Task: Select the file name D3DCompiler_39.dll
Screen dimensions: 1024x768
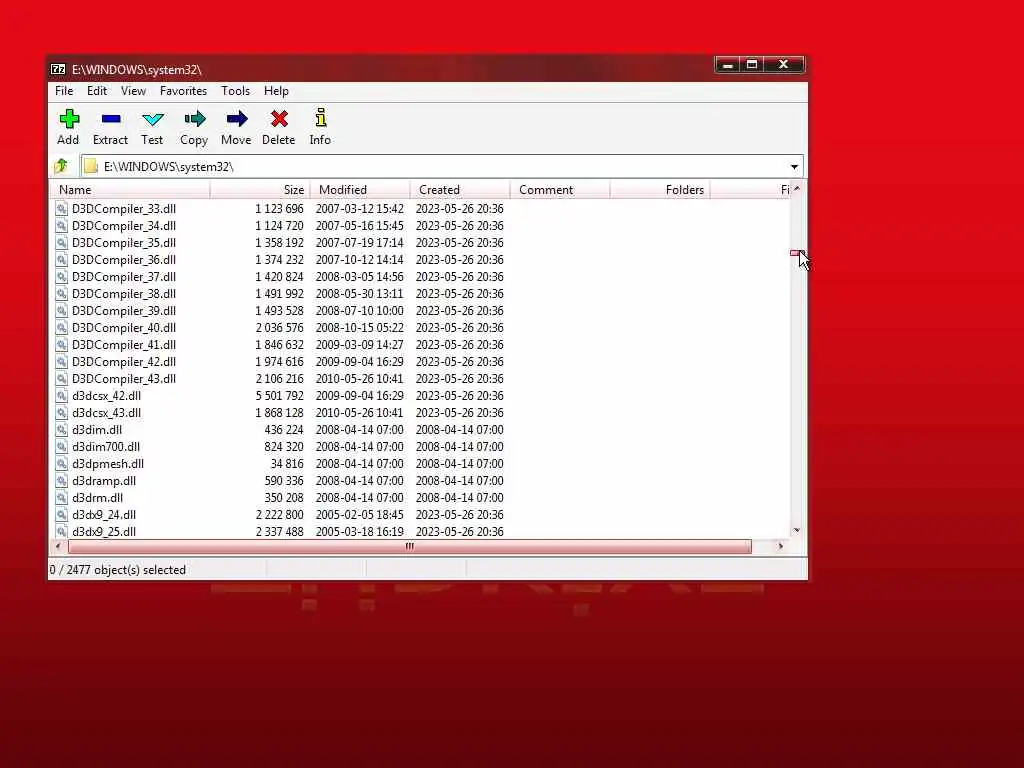Action: click(x=123, y=311)
